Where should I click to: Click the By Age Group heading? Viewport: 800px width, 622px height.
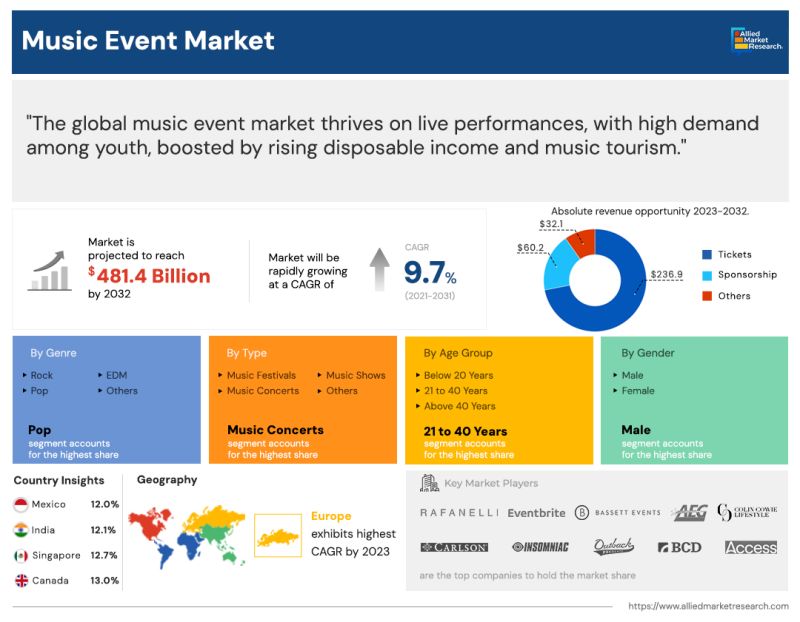click(x=458, y=353)
